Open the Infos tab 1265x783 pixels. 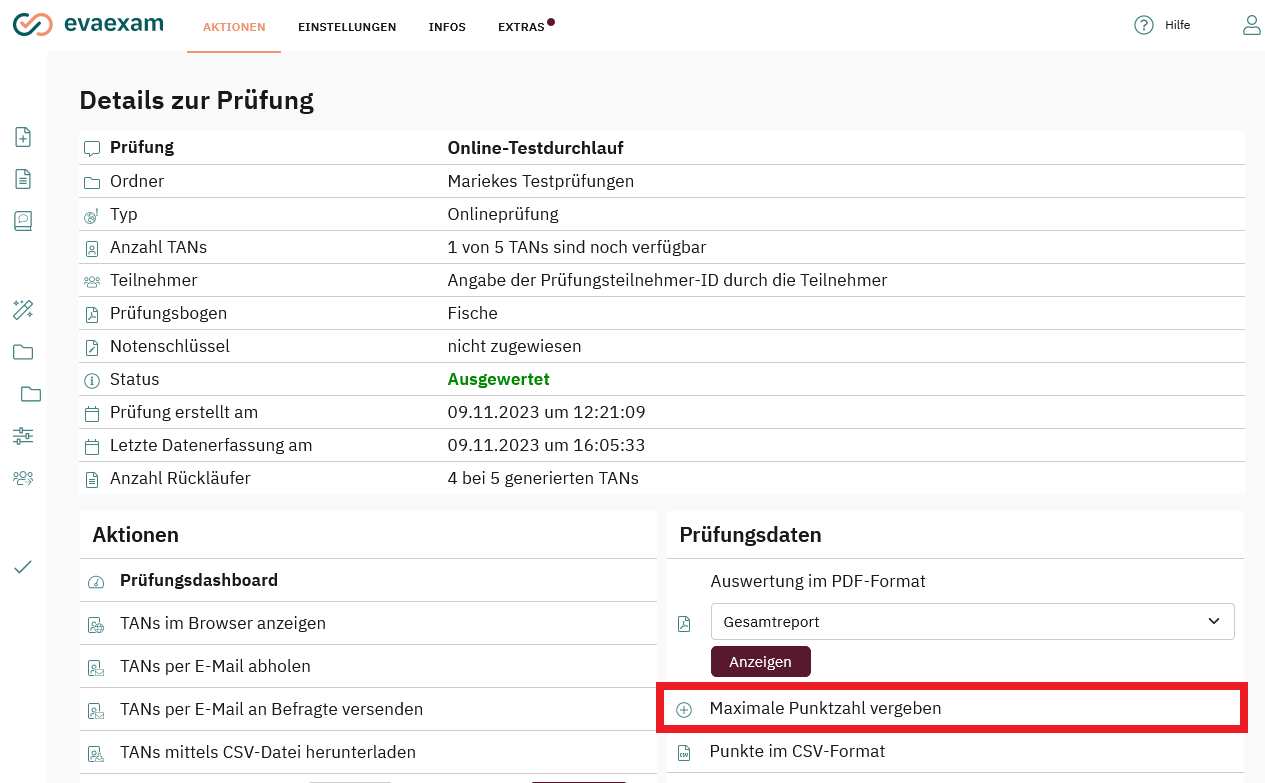(447, 27)
